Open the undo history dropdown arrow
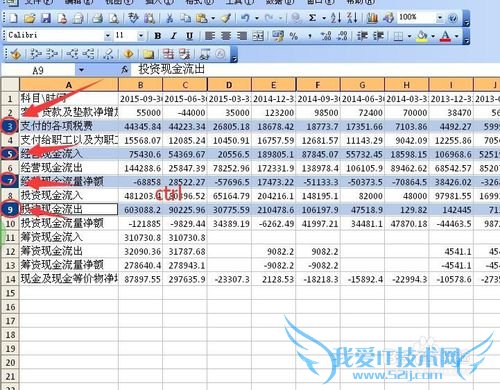 click(257, 18)
